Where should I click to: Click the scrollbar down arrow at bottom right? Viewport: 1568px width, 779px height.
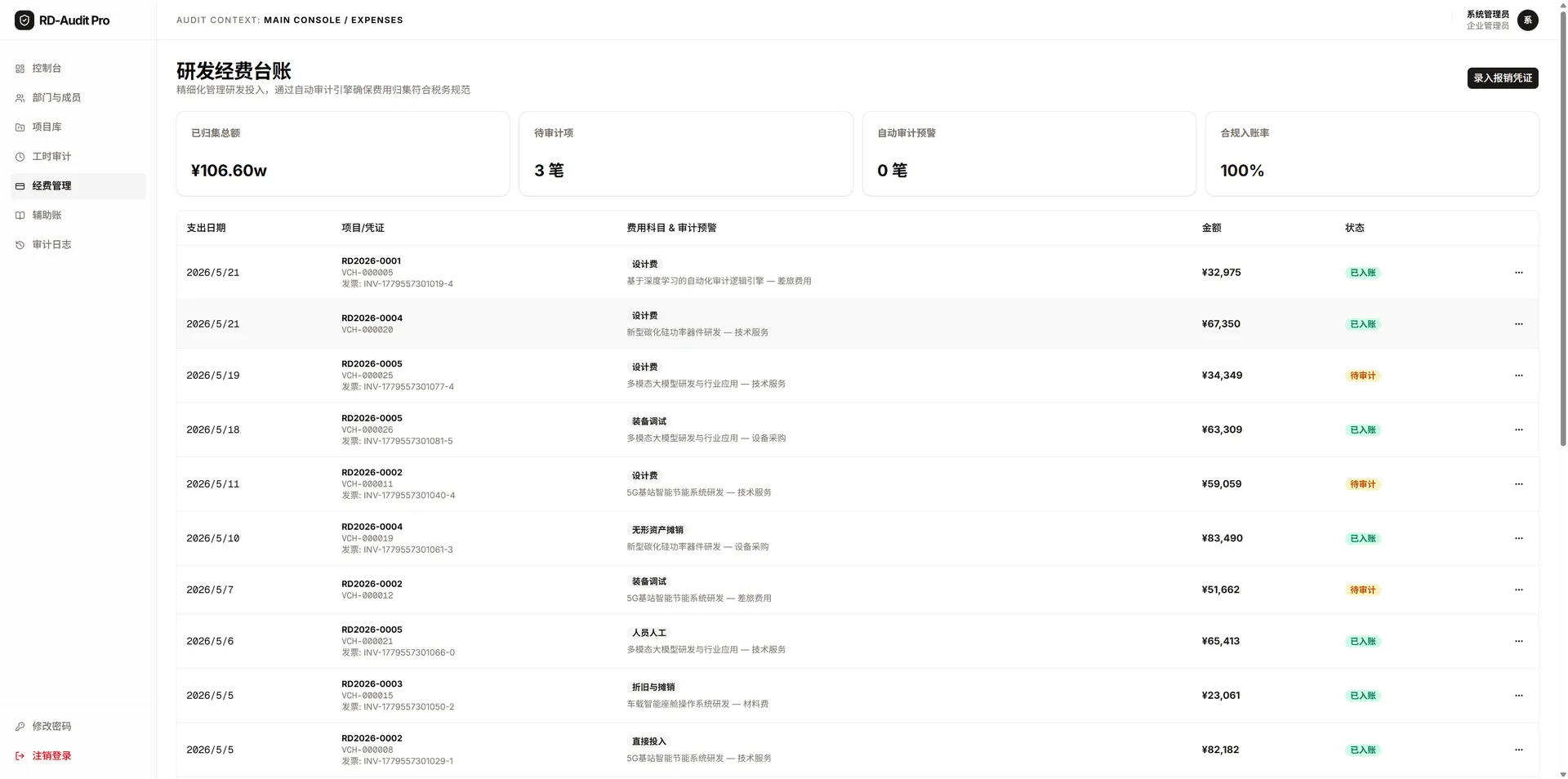click(1563, 774)
